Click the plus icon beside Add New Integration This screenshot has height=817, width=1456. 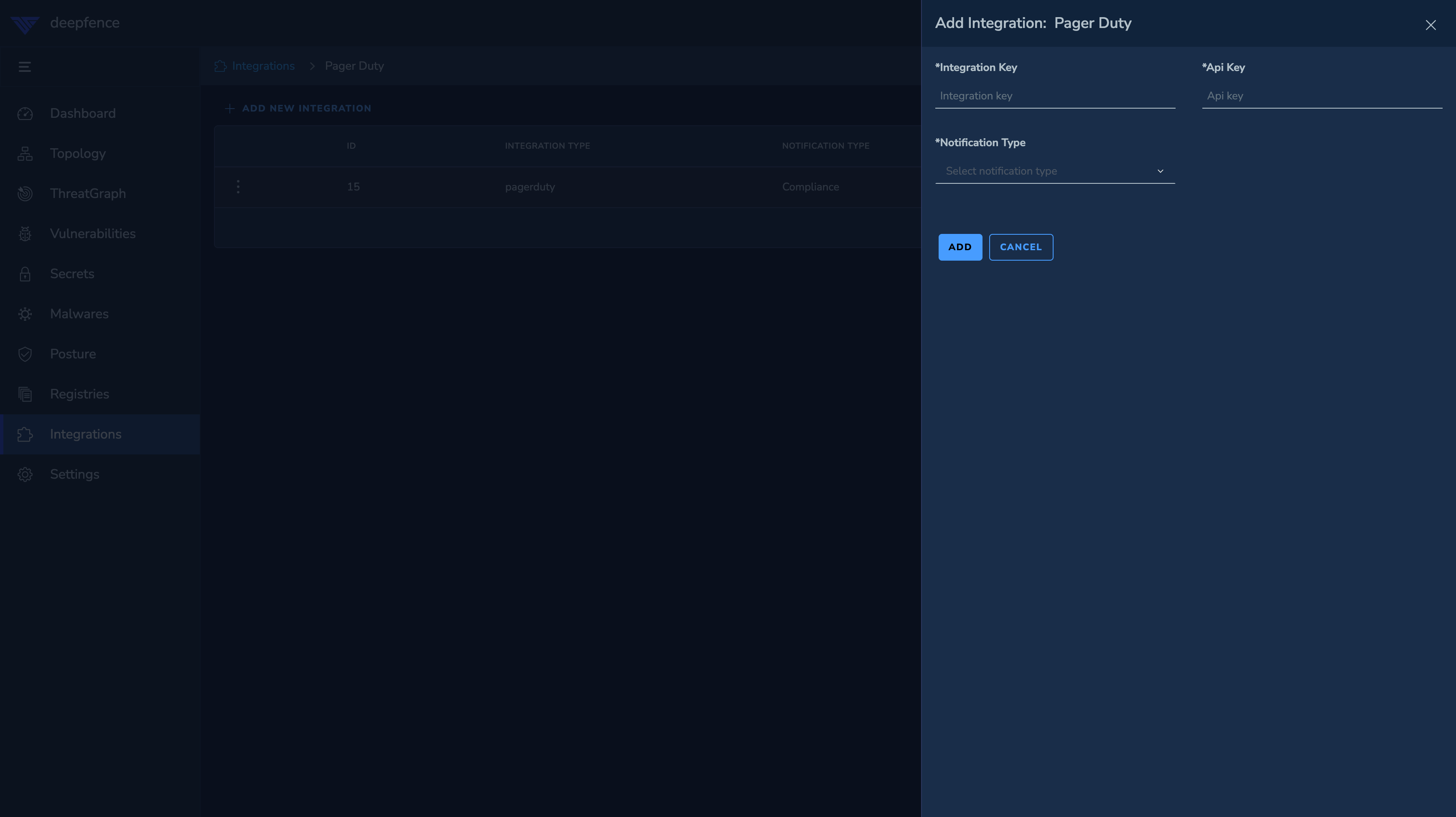tap(229, 109)
